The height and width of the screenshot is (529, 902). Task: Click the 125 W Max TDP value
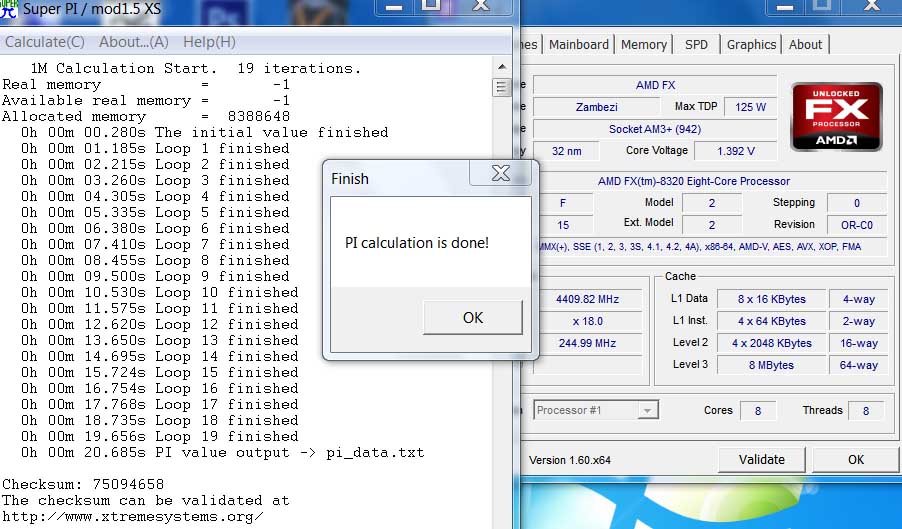750,107
